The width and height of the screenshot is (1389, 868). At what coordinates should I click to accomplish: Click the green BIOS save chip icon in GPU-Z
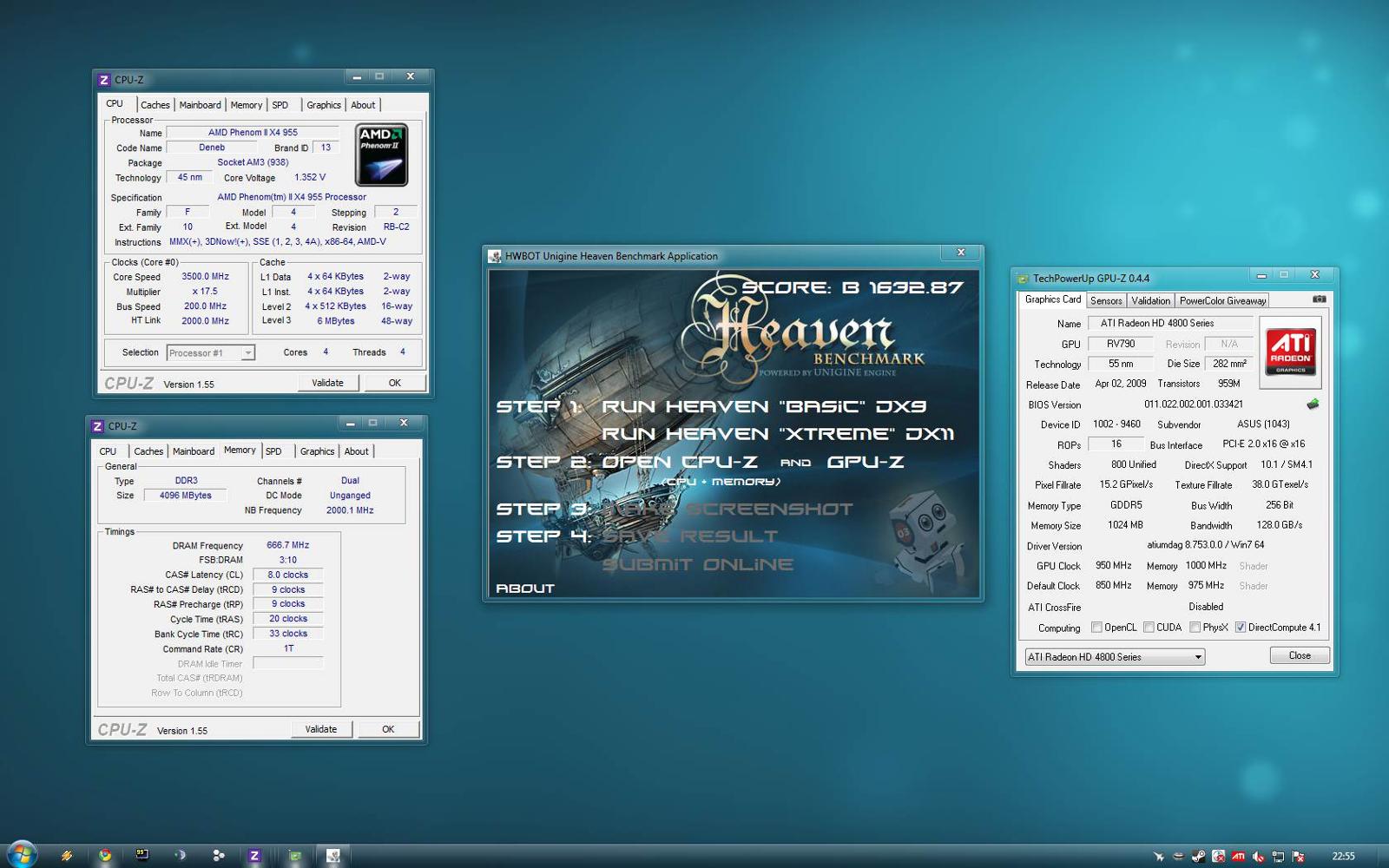(1313, 404)
